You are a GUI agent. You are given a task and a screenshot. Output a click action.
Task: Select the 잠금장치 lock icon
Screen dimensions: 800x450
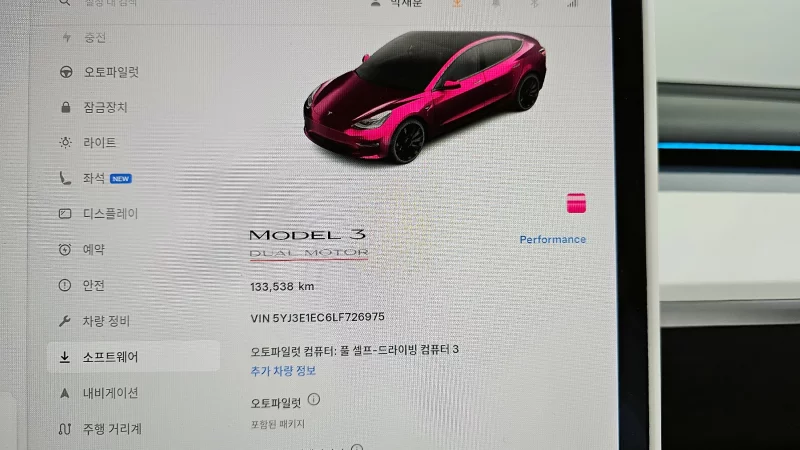[x=66, y=107]
